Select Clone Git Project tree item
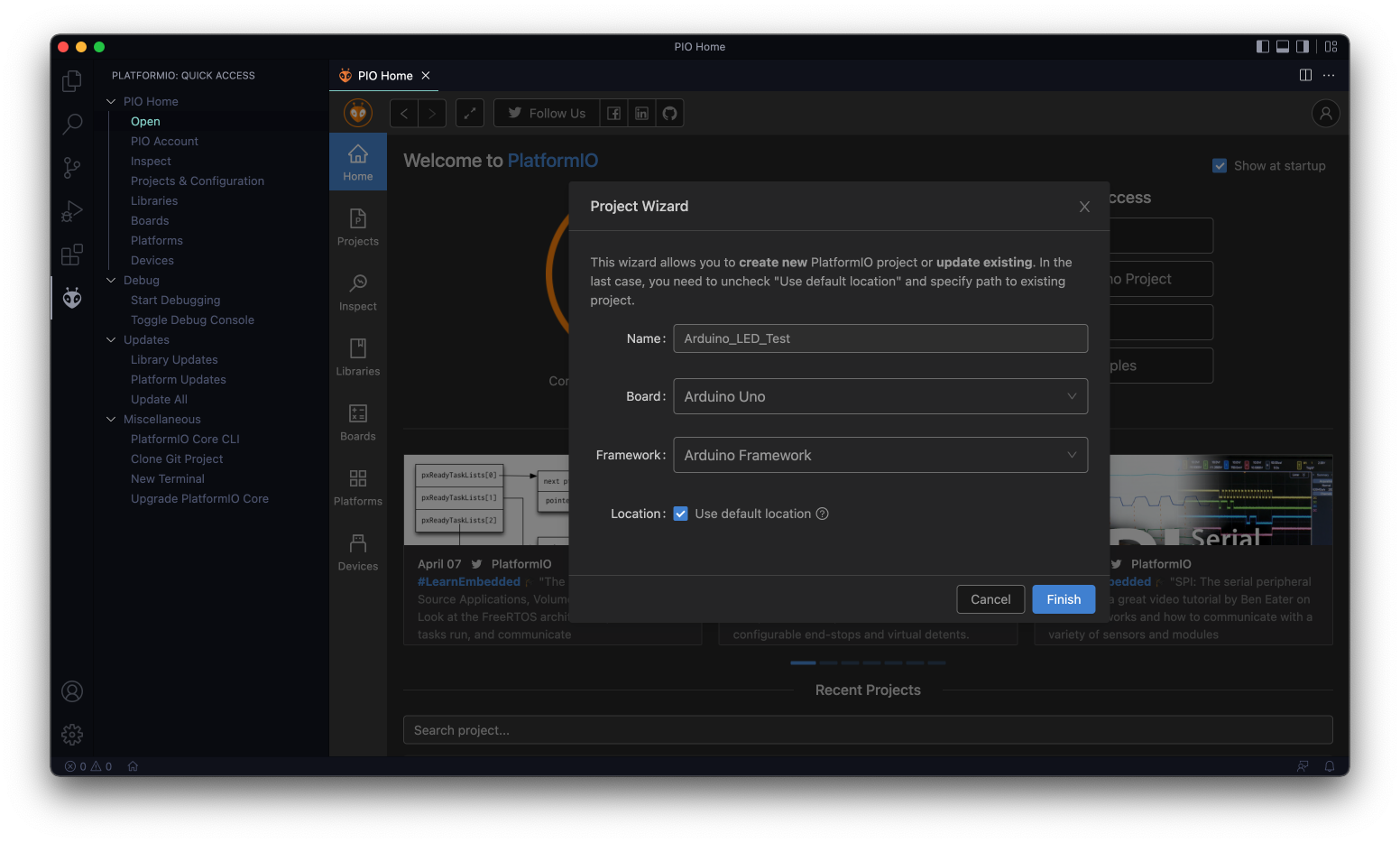 pos(177,459)
